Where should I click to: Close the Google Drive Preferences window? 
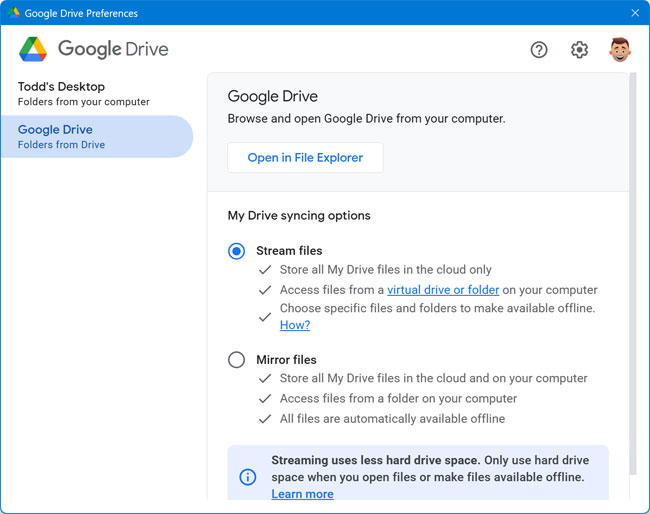[x=635, y=13]
